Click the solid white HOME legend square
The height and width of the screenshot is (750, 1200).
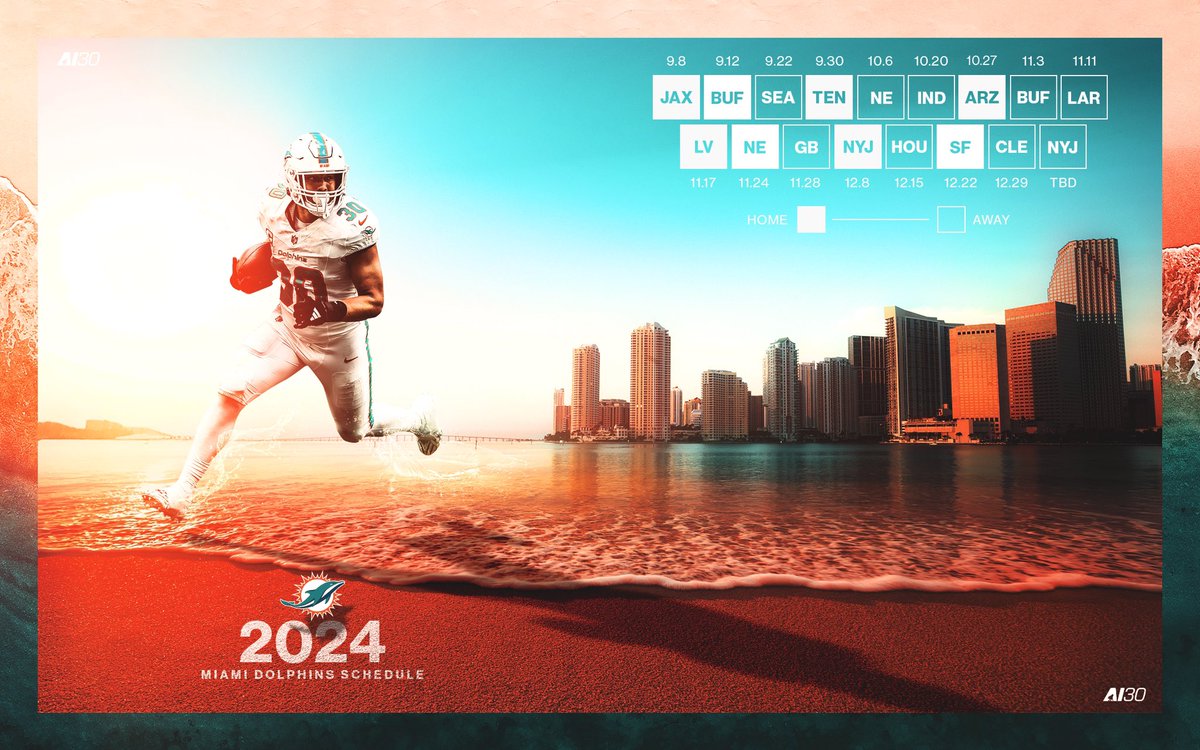tap(811, 219)
